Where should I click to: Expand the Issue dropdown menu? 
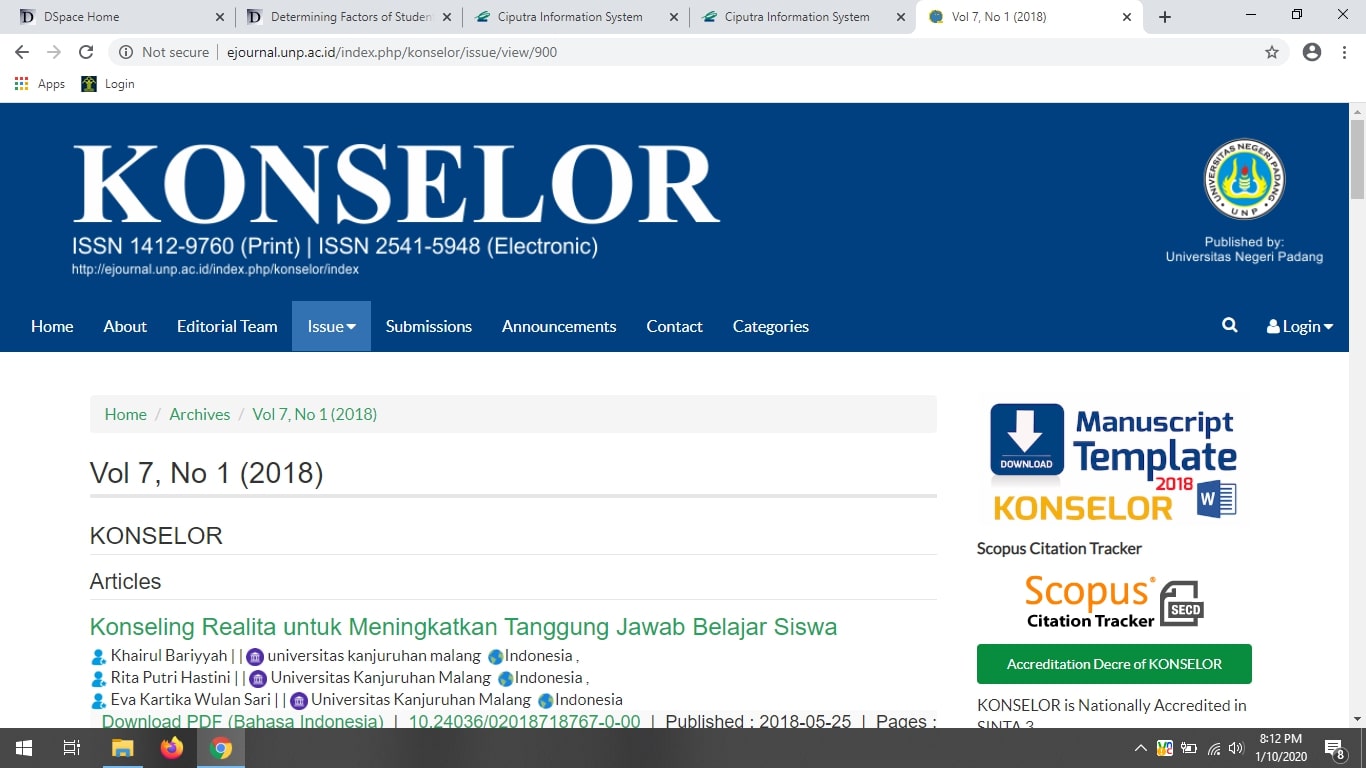click(331, 326)
